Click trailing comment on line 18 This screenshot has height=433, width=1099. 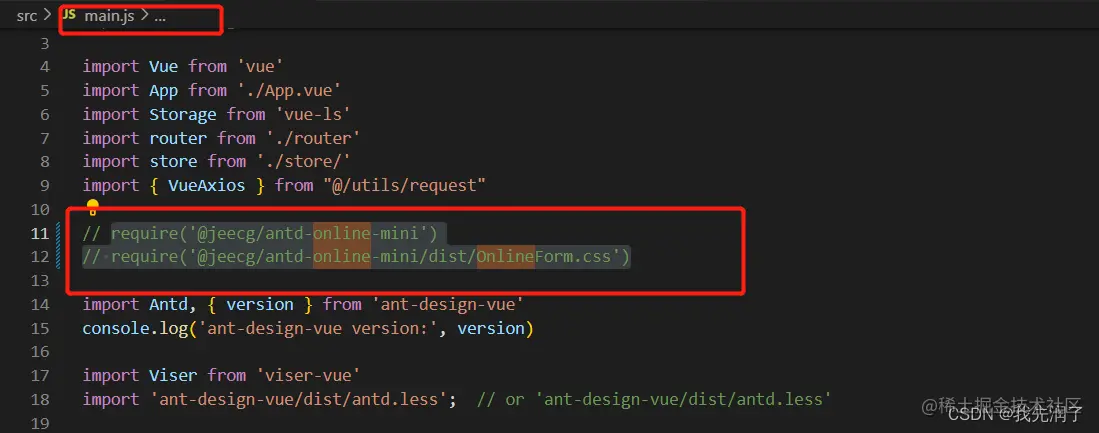[x=654, y=399]
